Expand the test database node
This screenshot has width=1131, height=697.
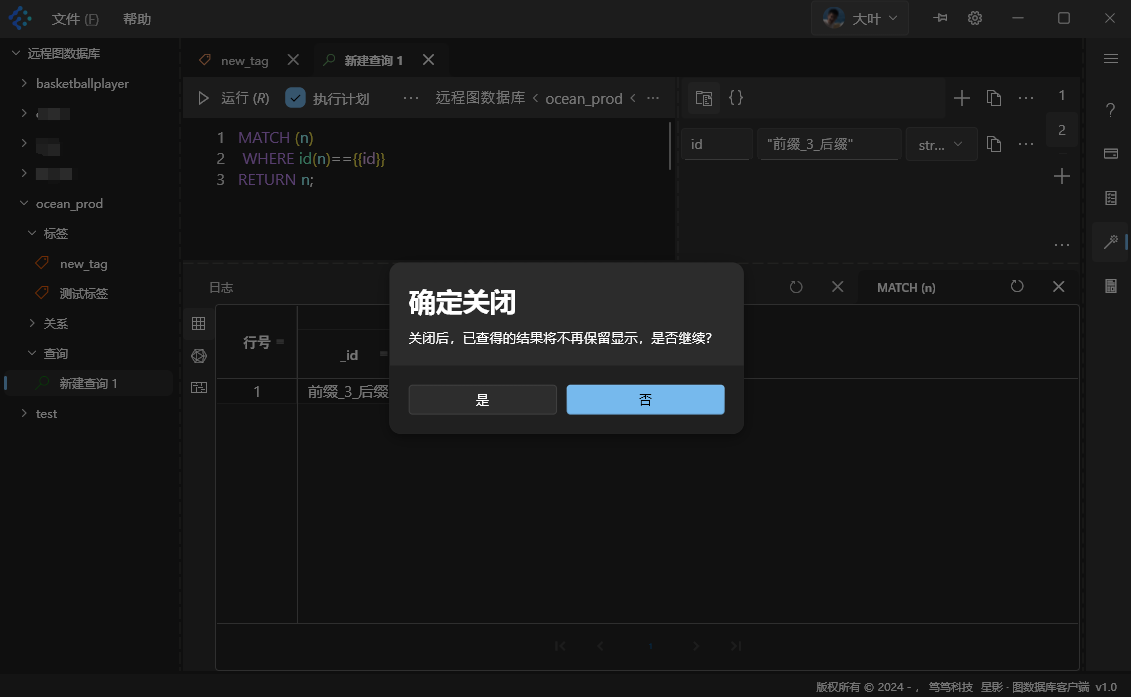[24, 413]
